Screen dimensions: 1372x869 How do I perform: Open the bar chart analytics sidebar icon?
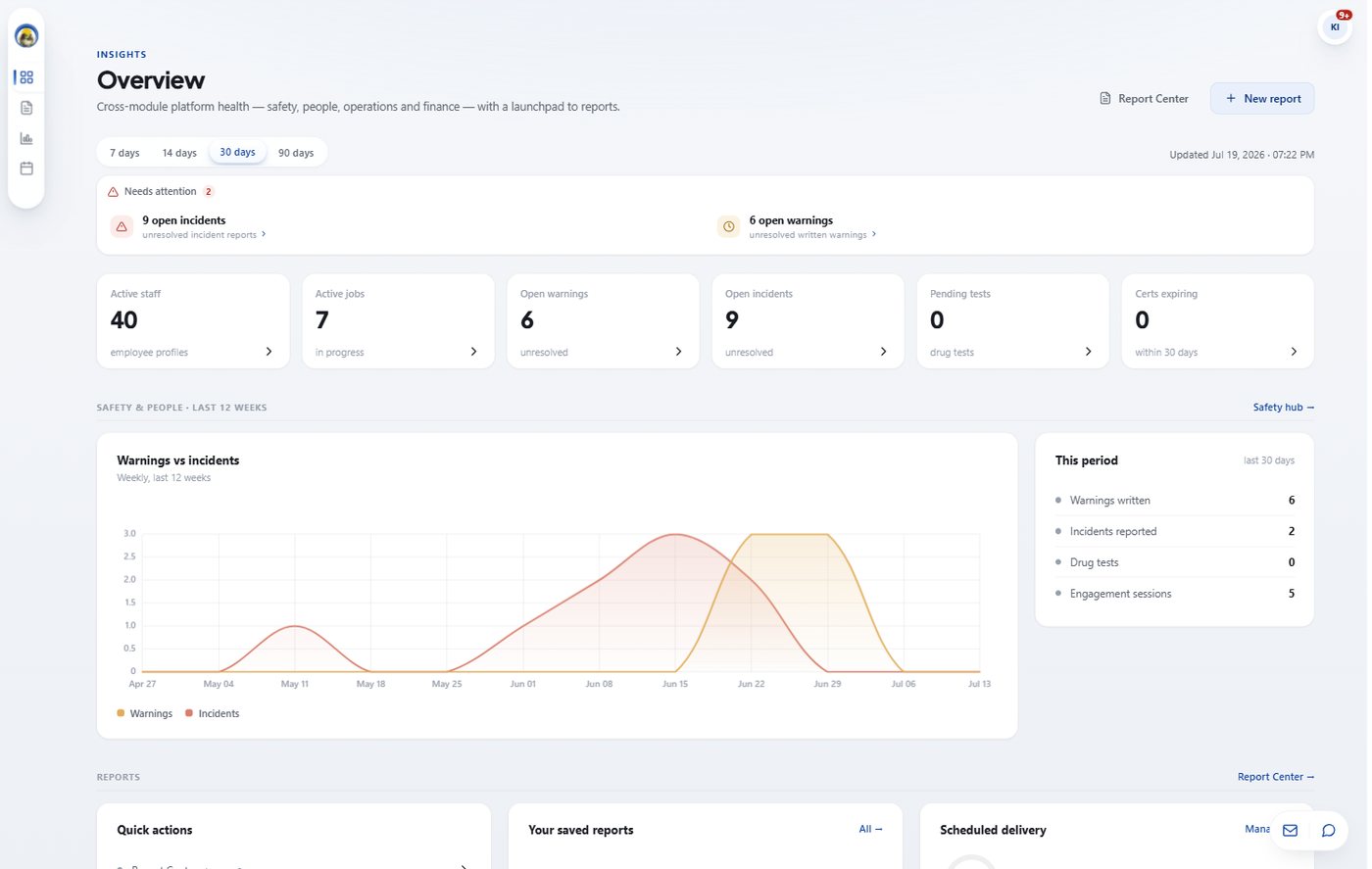click(26, 138)
